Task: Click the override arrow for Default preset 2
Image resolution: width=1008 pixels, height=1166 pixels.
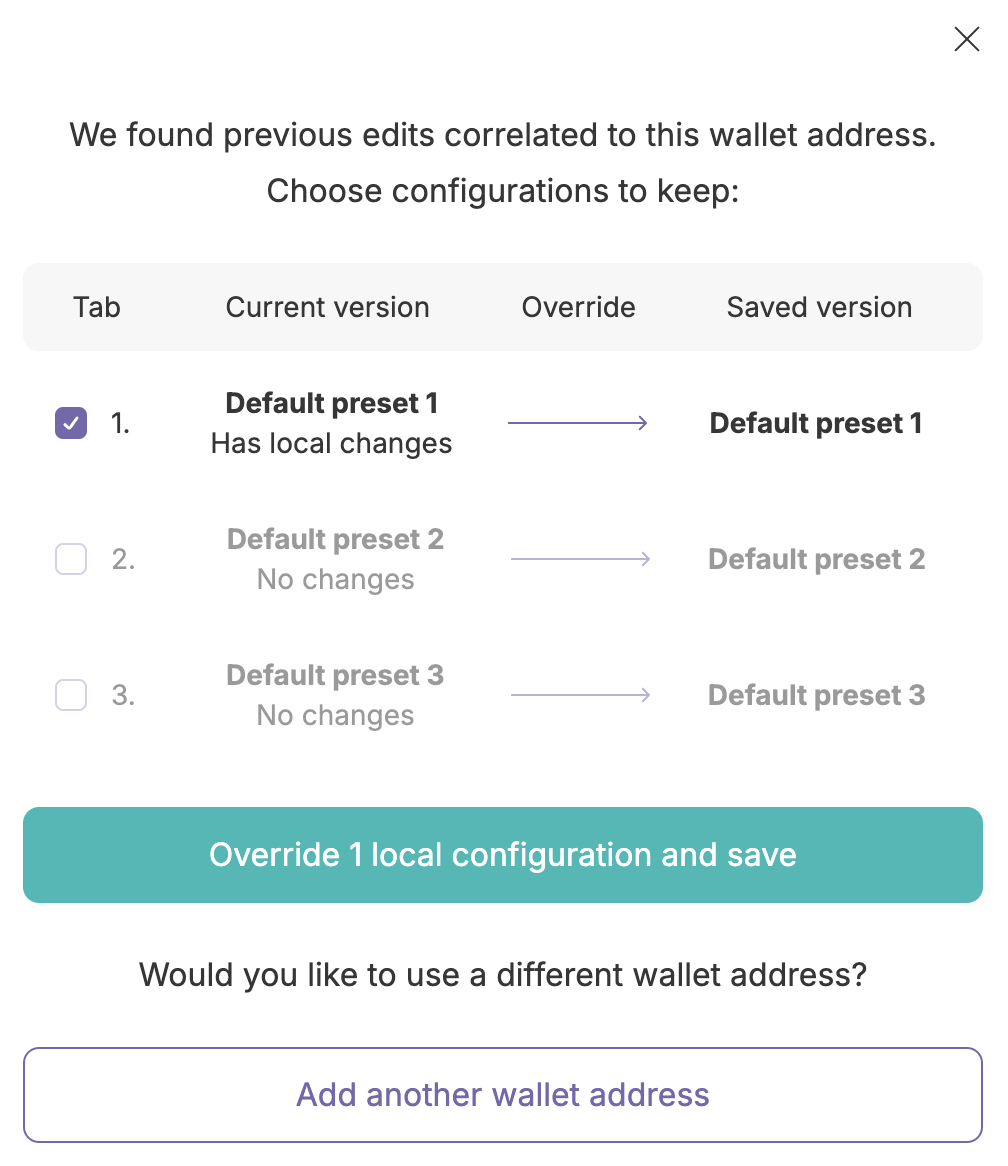Action: [x=580, y=558]
